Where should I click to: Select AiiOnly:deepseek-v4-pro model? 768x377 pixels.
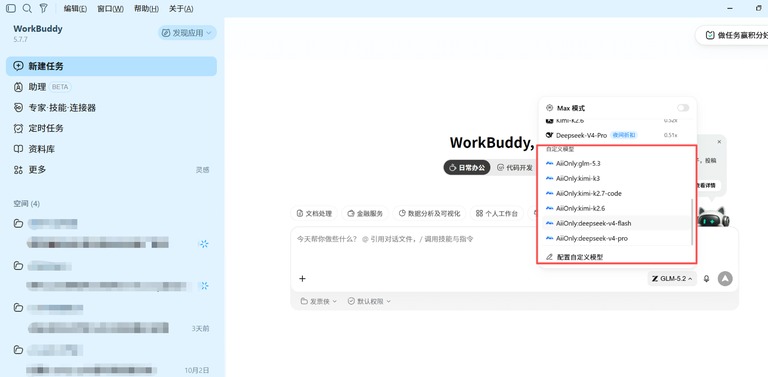(617, 238)
